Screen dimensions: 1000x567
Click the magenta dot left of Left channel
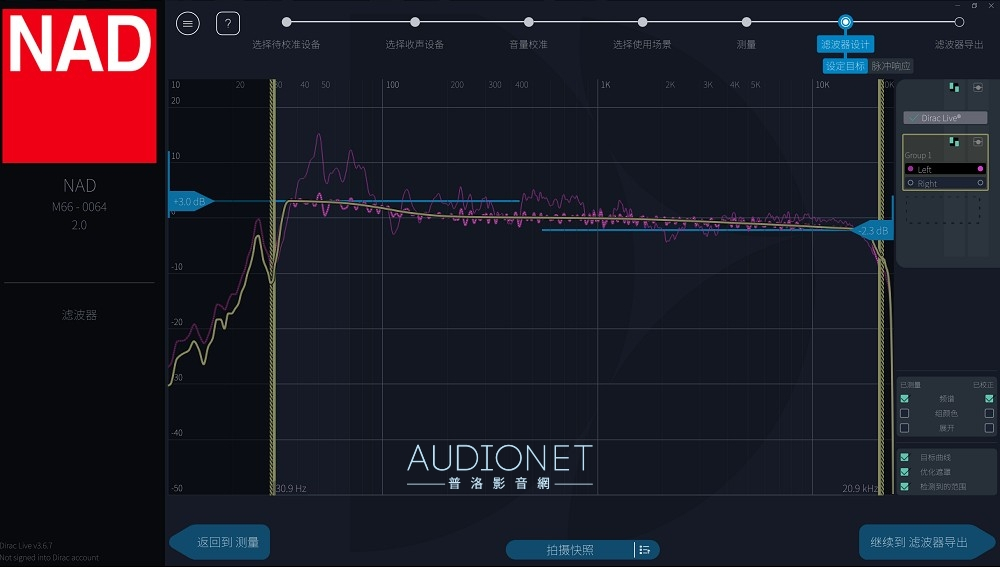tap(911, 169)
